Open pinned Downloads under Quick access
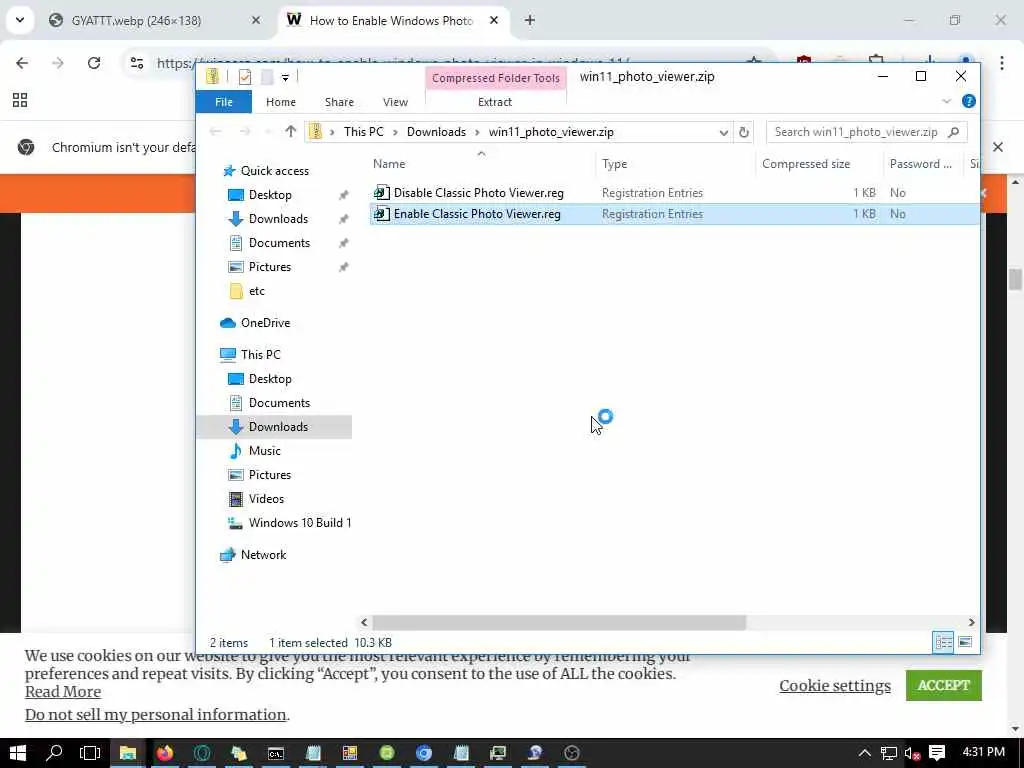1024x768 pixels. click(x=278, y=219)
